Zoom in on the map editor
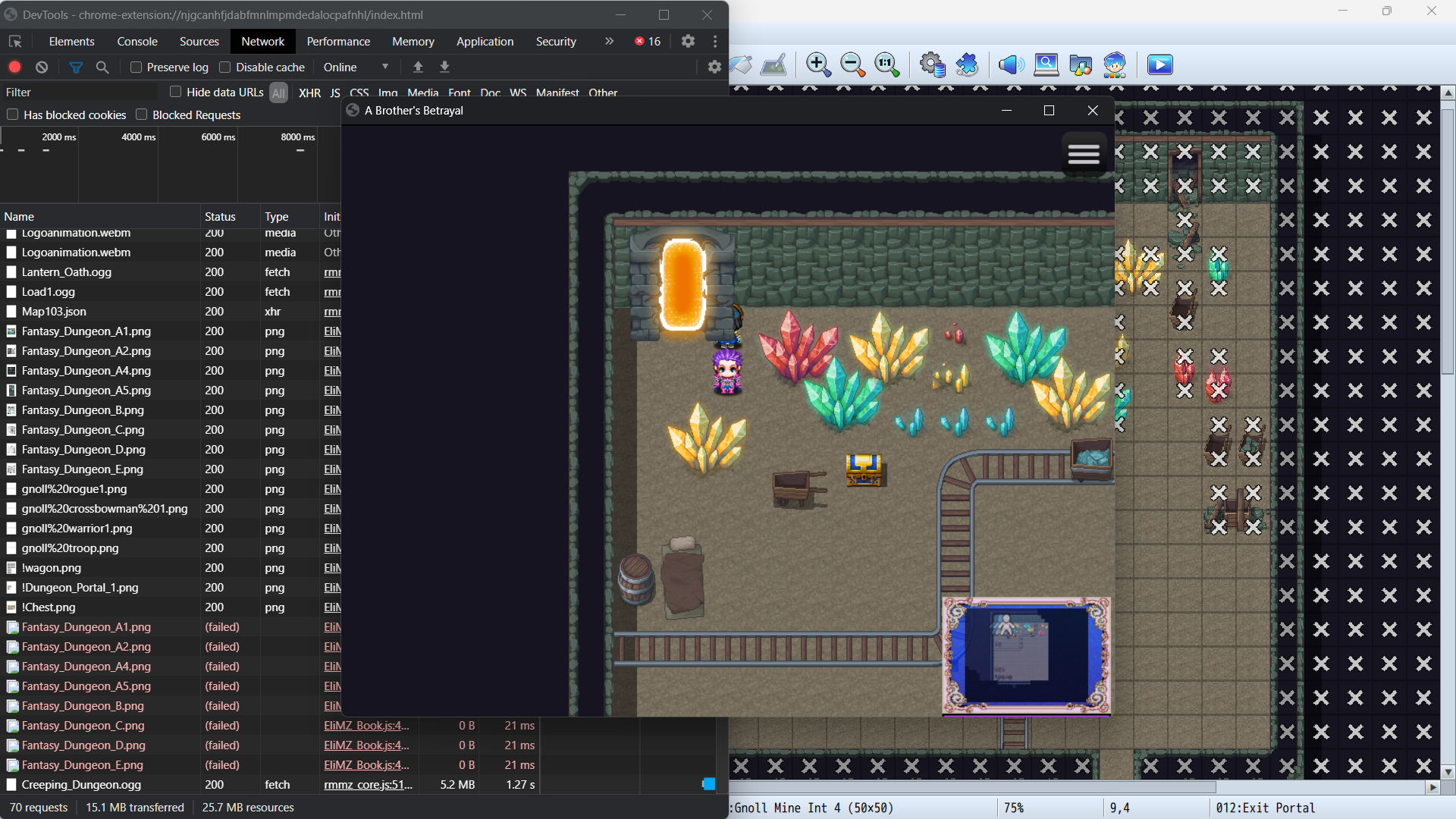The image size is (1456, 819). pos(818,64)
